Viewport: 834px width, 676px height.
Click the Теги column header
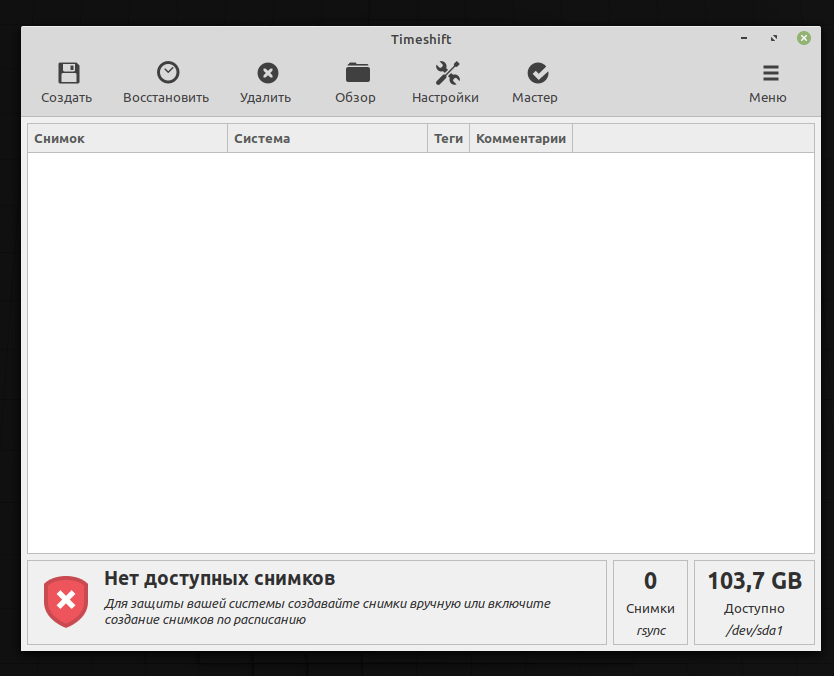point(448,138)
